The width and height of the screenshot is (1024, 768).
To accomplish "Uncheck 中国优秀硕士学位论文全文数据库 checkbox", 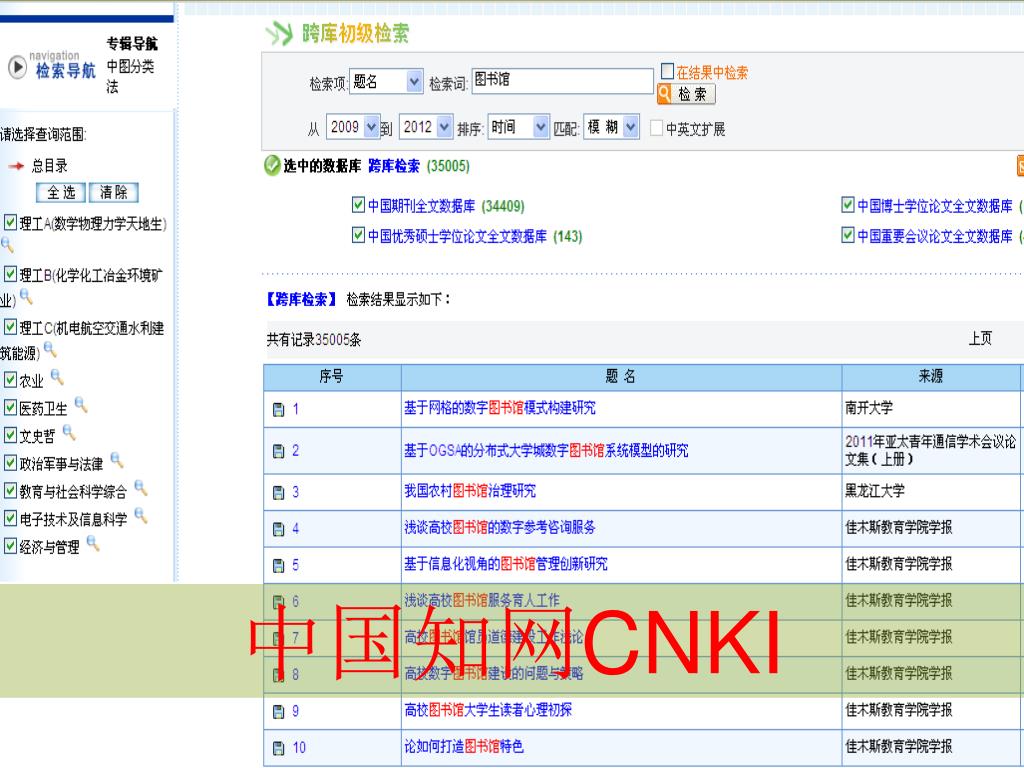I will 358,234.
